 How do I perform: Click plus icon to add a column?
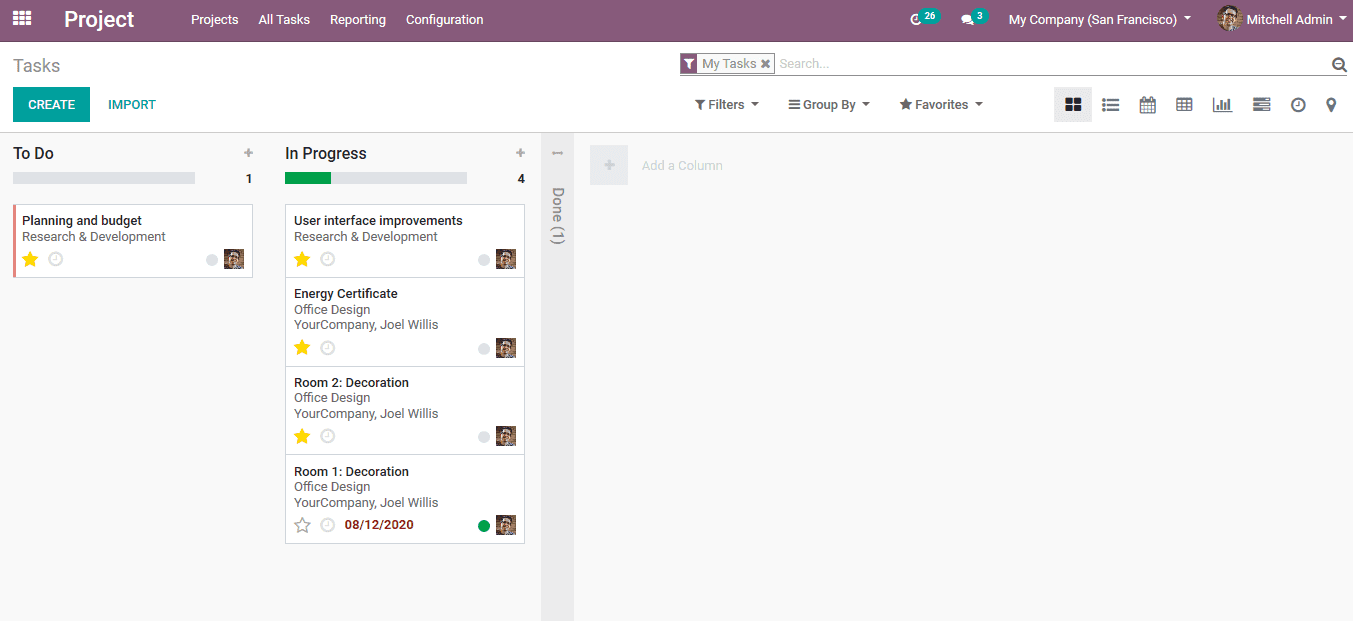click(x=609, y=165)
